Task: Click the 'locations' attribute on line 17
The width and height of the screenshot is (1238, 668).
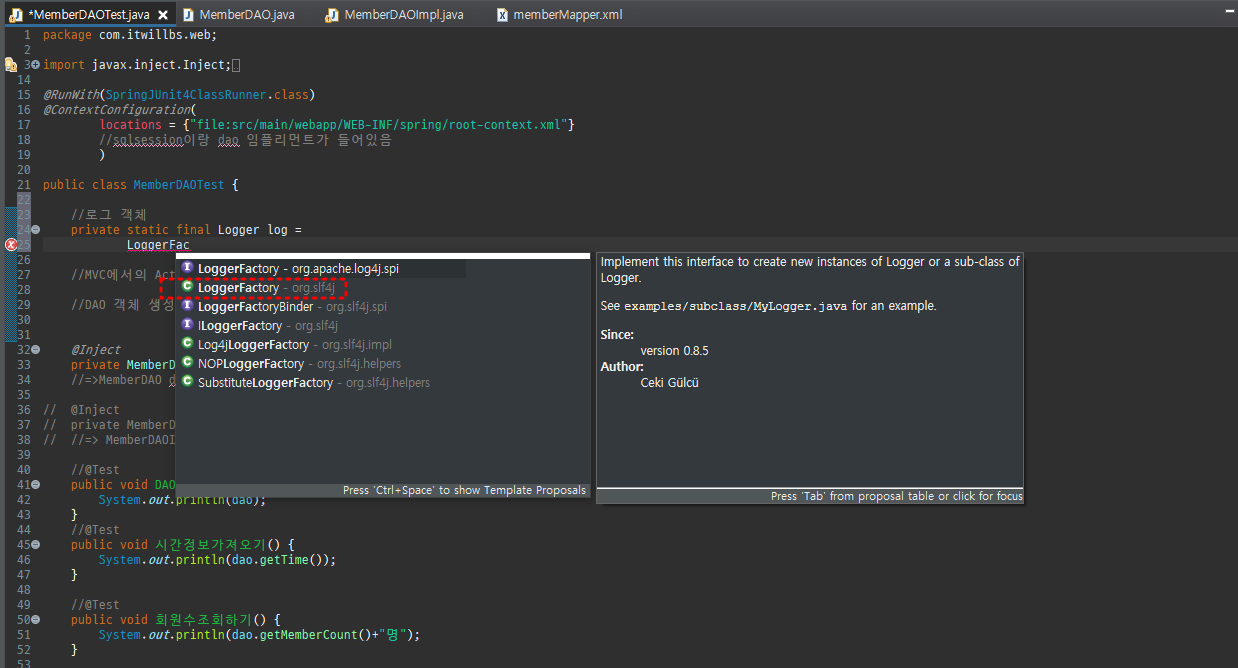Action: (130, 125)
